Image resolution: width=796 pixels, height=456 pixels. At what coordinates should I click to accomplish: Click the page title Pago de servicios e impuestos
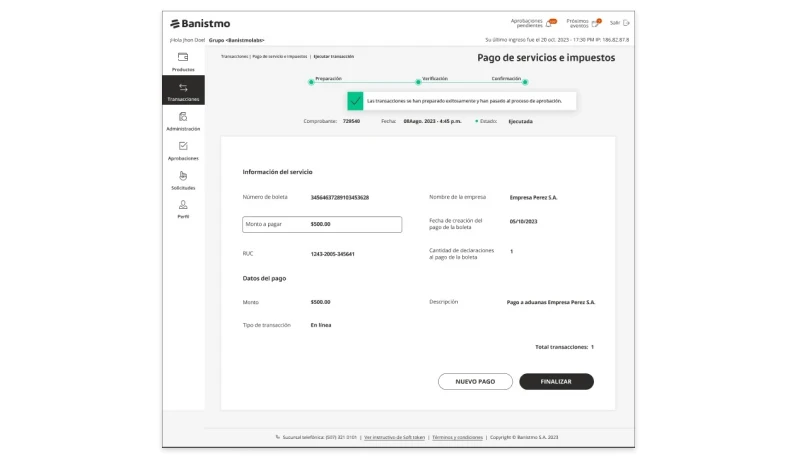[x=546, y=58]
